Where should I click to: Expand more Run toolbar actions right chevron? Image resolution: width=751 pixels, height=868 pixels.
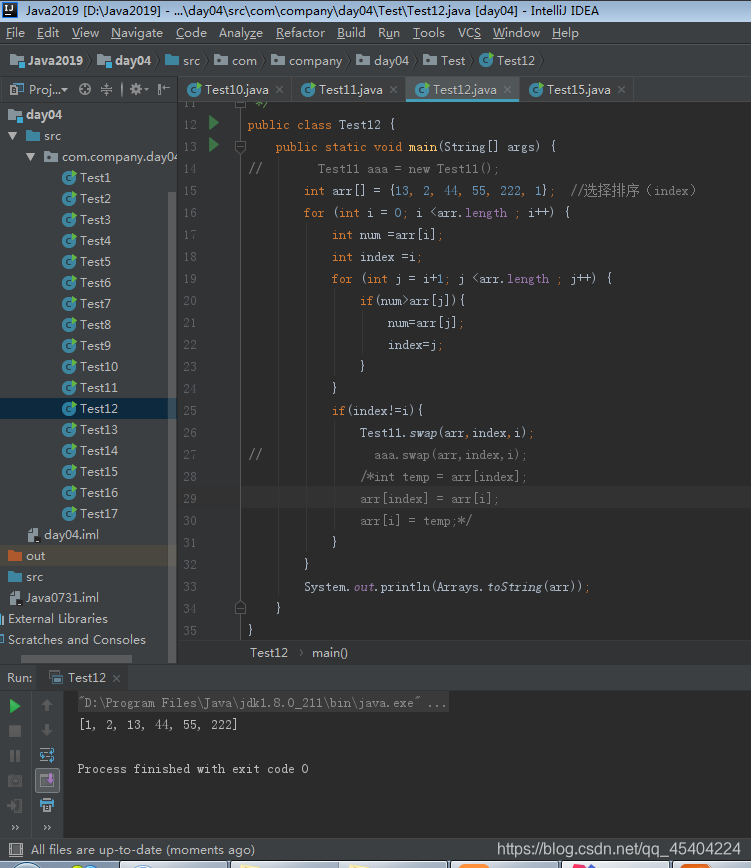tap(47, 827)
